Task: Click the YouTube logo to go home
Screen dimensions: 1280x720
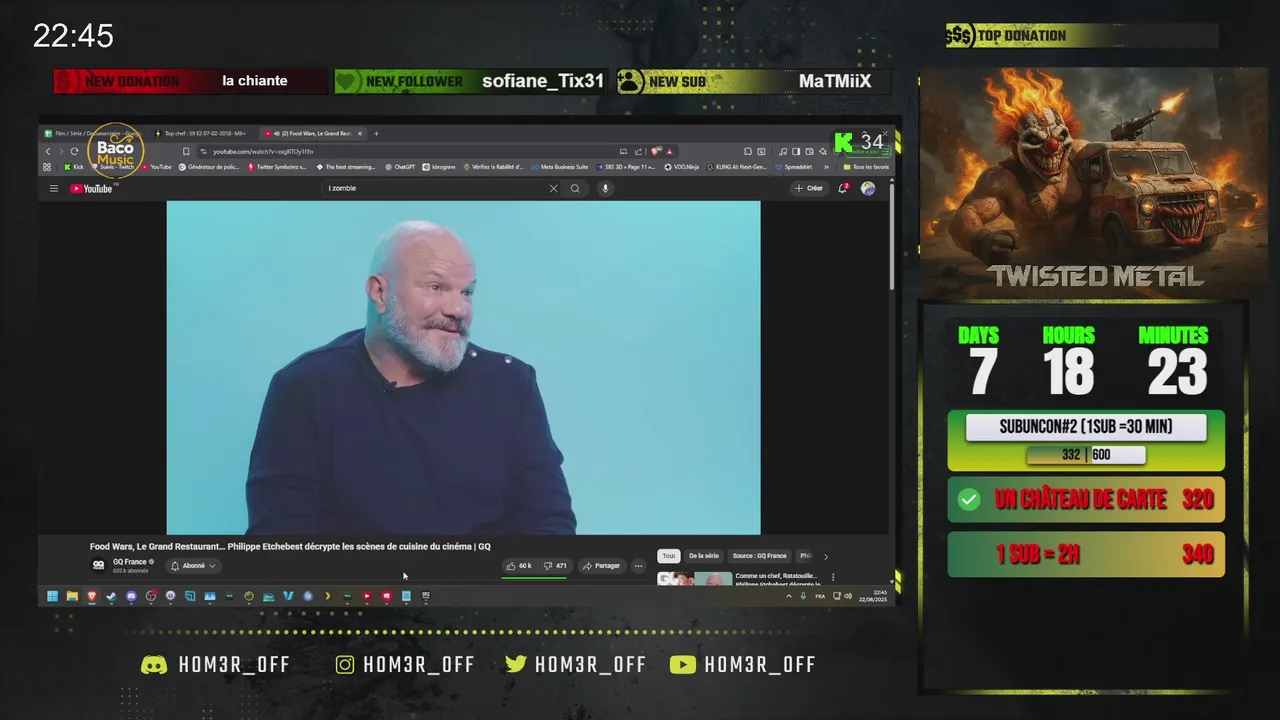Action: 93,188
